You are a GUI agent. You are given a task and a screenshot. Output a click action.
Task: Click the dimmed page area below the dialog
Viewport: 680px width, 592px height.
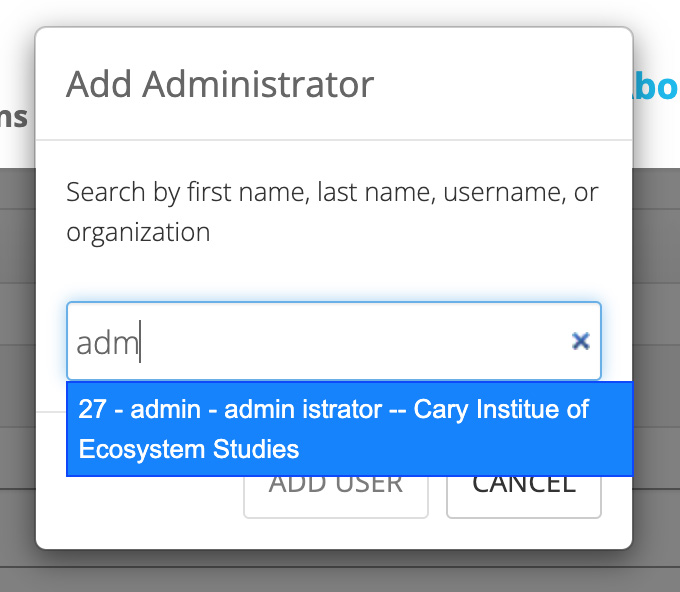pyautogui.click(x=340, y=572)
